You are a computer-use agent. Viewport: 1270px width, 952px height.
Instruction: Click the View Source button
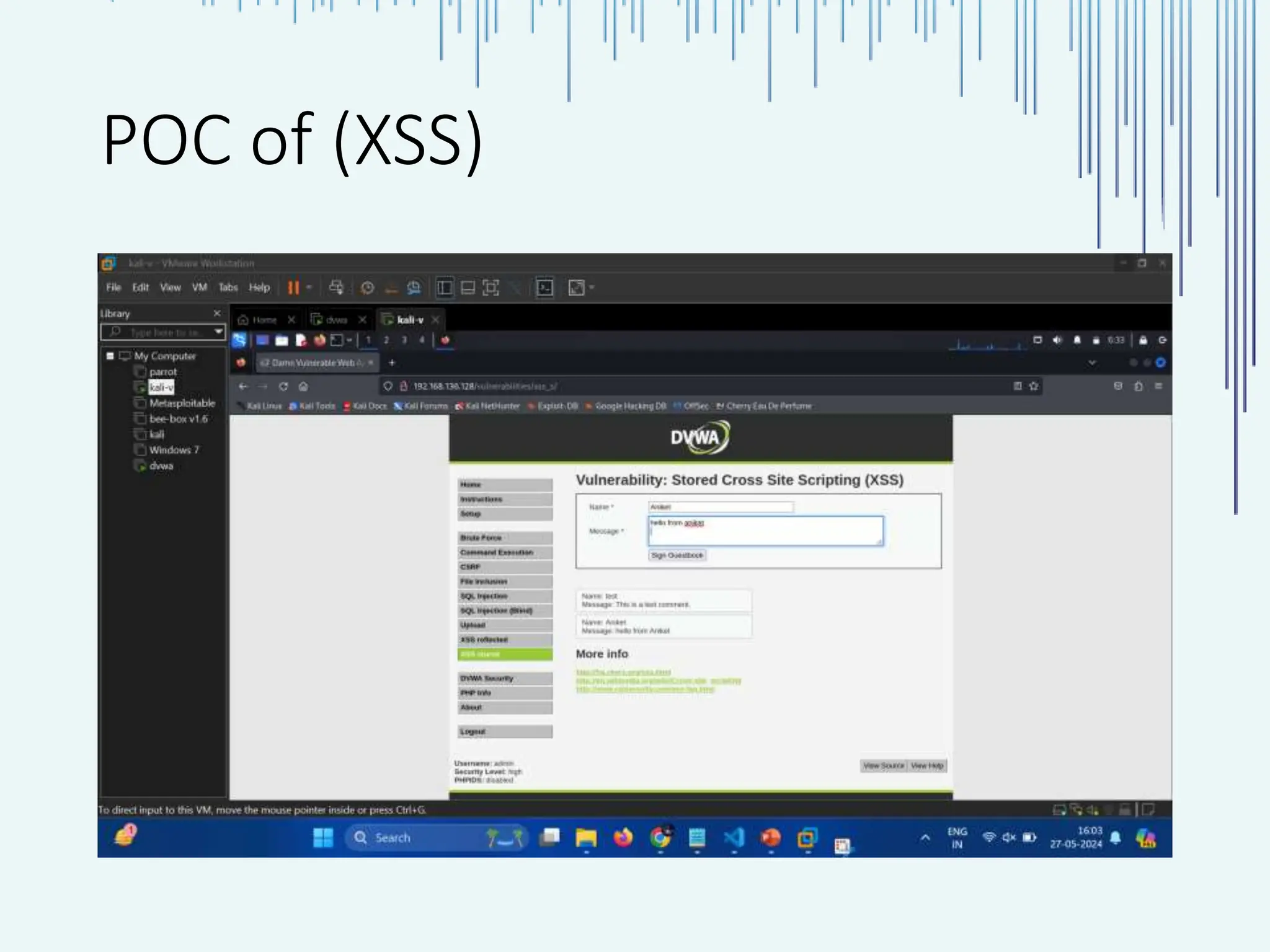pos(884,766)
